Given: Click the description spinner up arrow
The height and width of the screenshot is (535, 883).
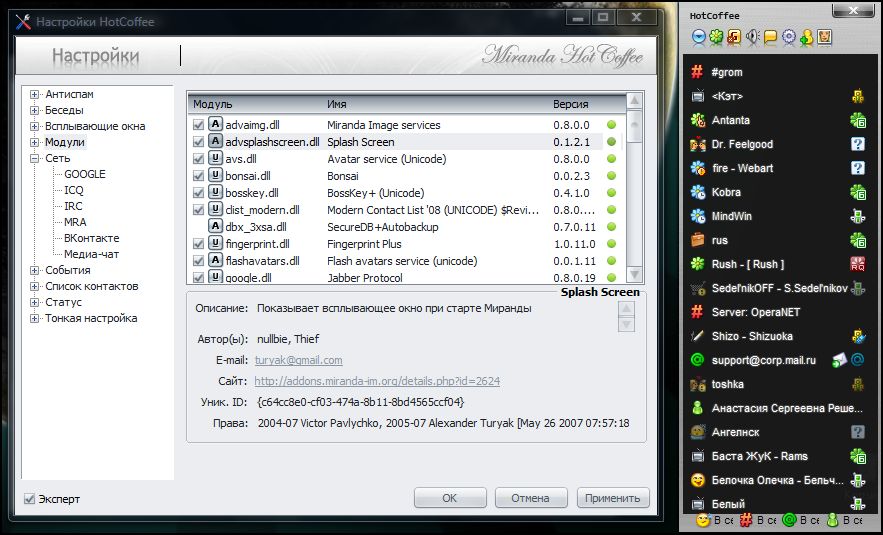Looking at the screenshot, I should pos(626,309).
